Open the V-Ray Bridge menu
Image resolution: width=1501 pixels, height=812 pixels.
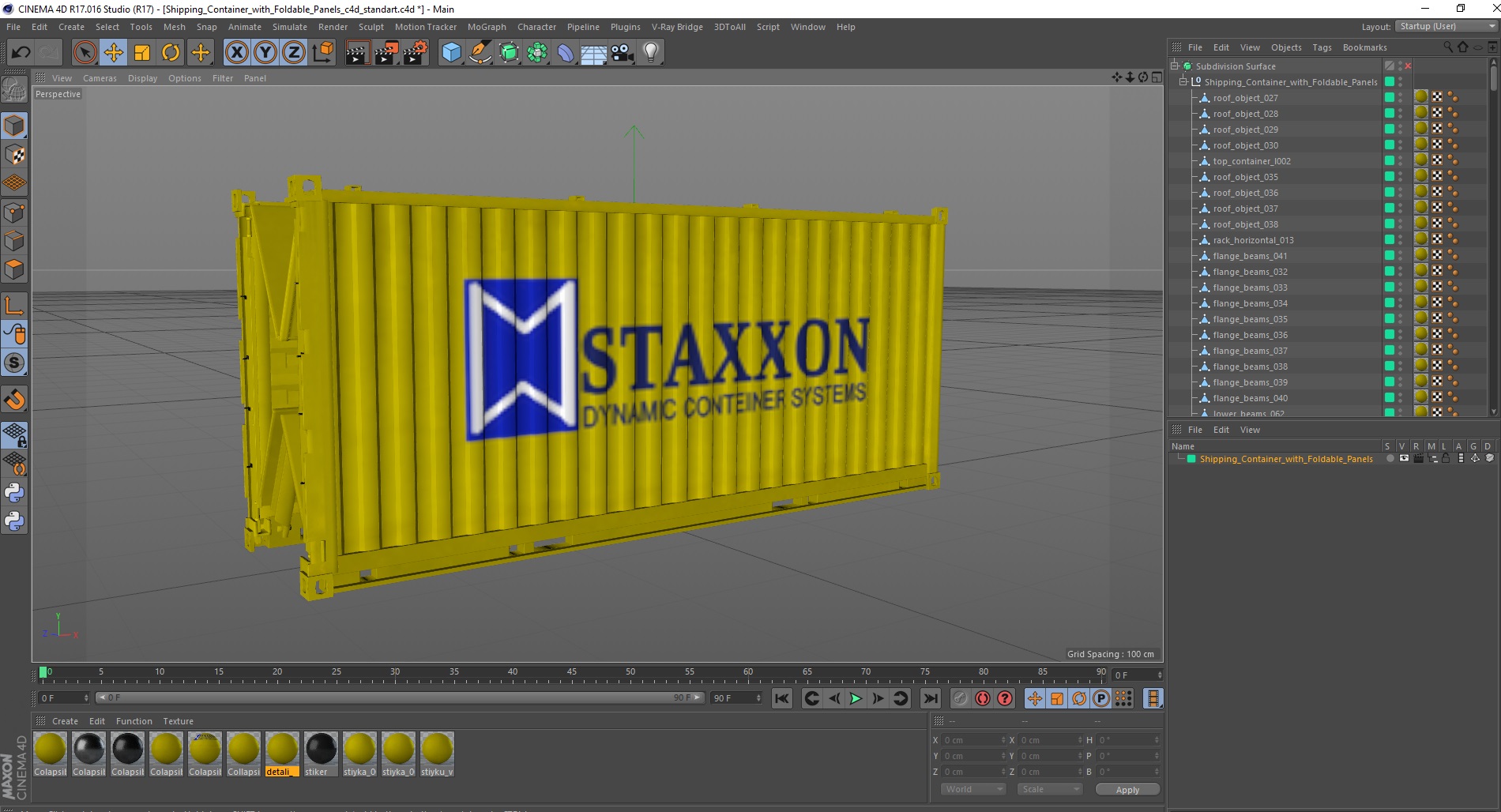click(677, 27)
